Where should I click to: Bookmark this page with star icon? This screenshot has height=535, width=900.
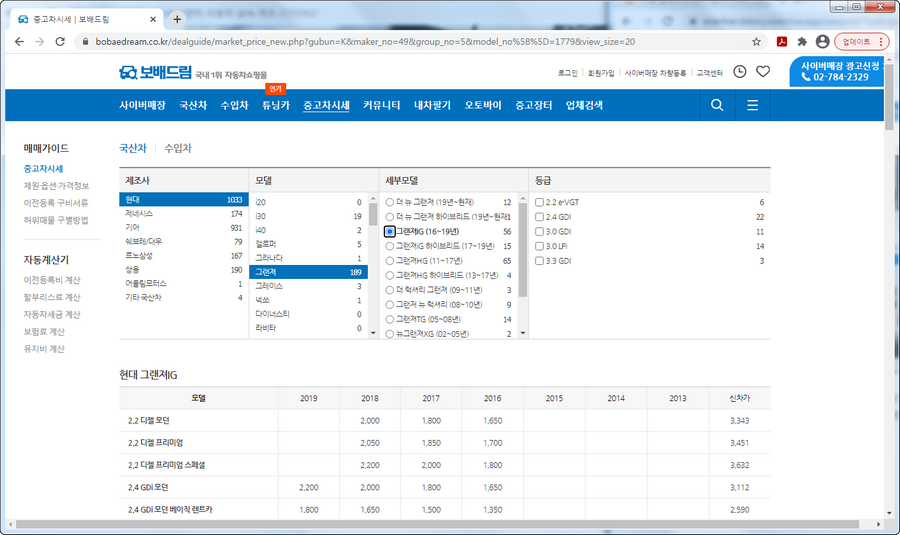[757, 41]
